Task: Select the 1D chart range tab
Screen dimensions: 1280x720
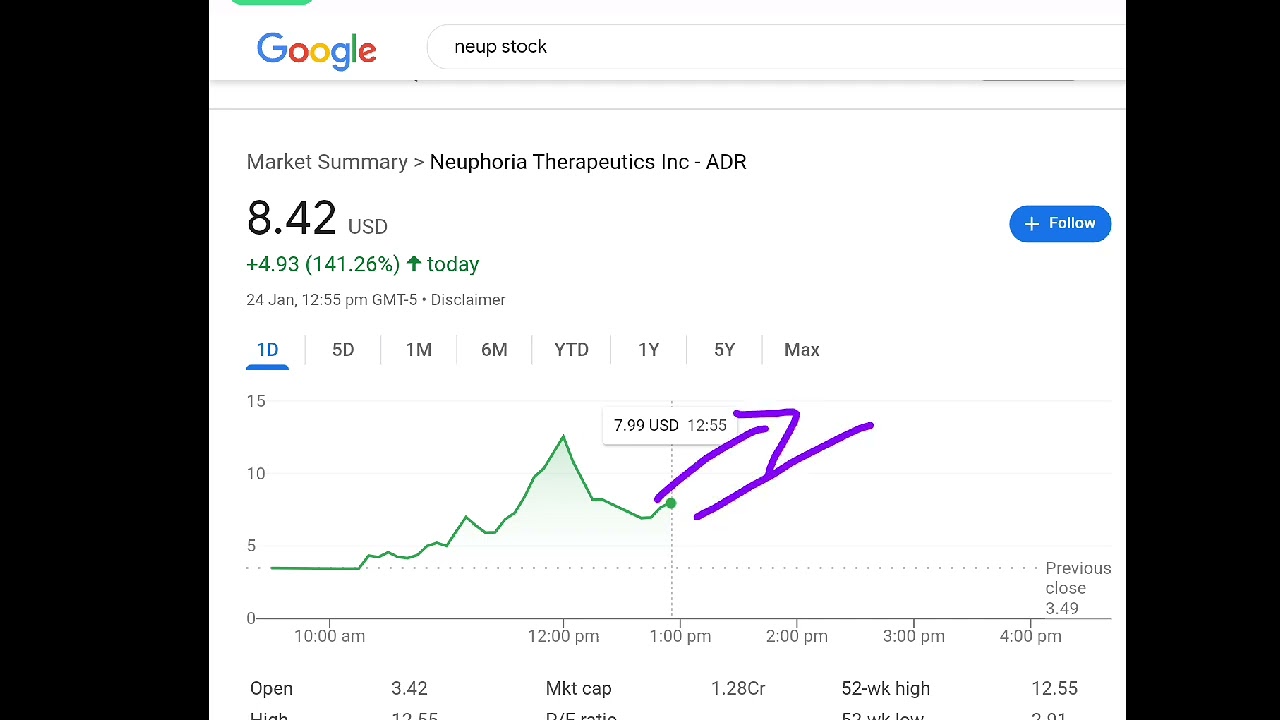Action: (267, 350)
